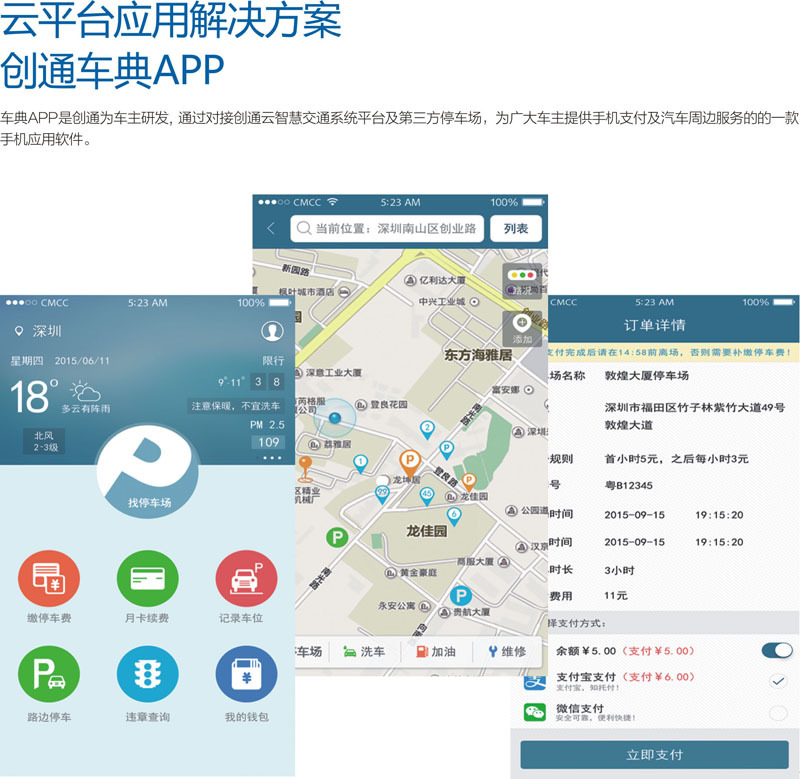This screenshot has width=800, height=779.
Task: Tap the 粤B12345 license plate value
Action: pos(629,485)
